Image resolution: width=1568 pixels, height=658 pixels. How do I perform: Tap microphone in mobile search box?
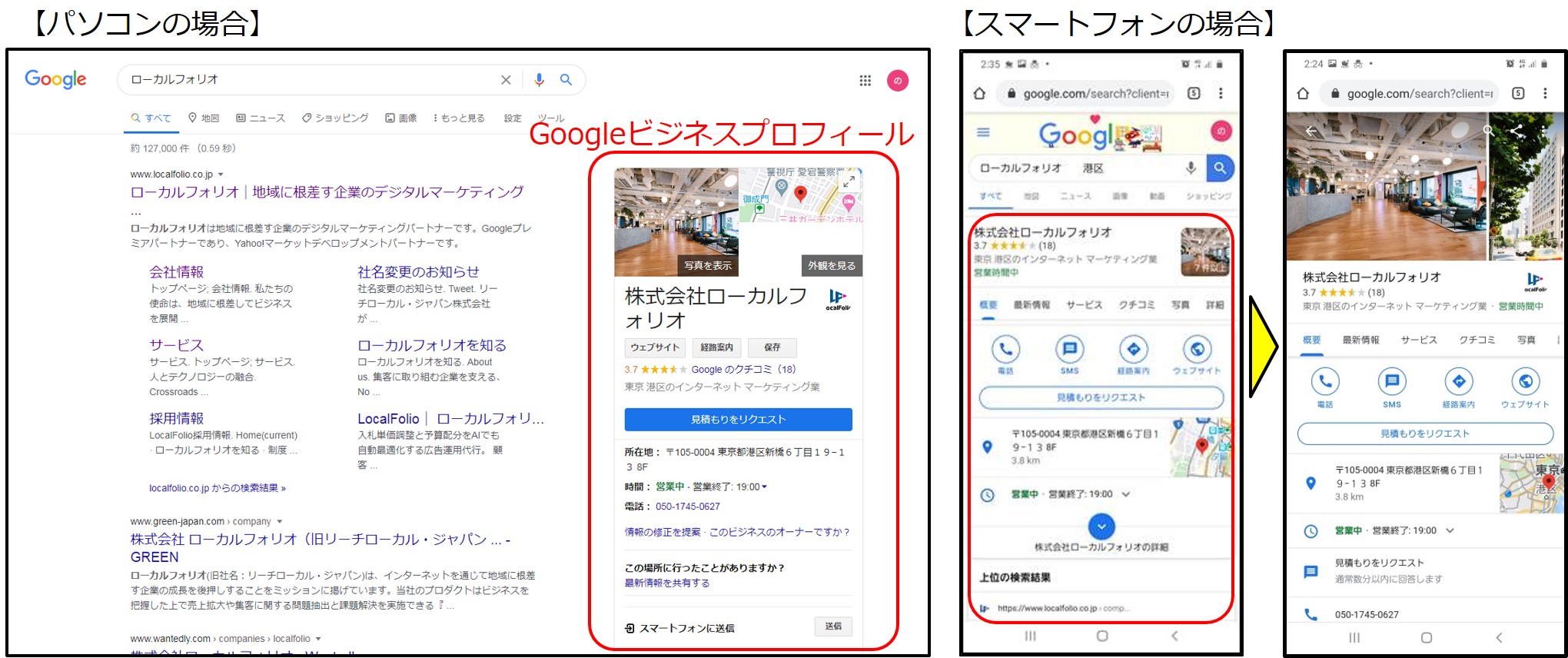tap(1190, 168)
